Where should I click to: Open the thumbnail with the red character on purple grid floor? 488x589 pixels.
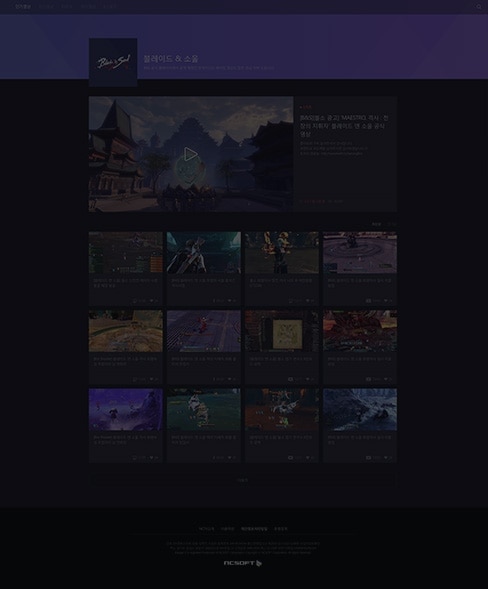(204, 331)
